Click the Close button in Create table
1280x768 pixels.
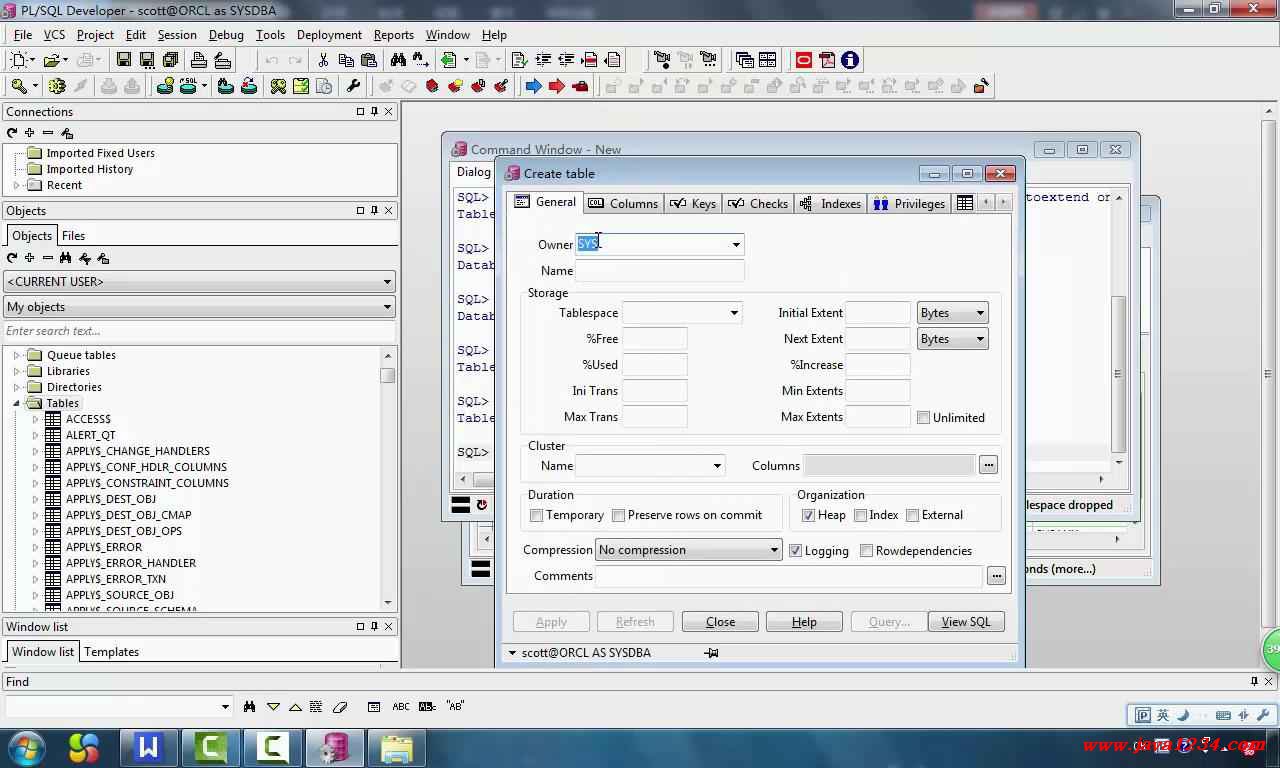tap(720, 622)
